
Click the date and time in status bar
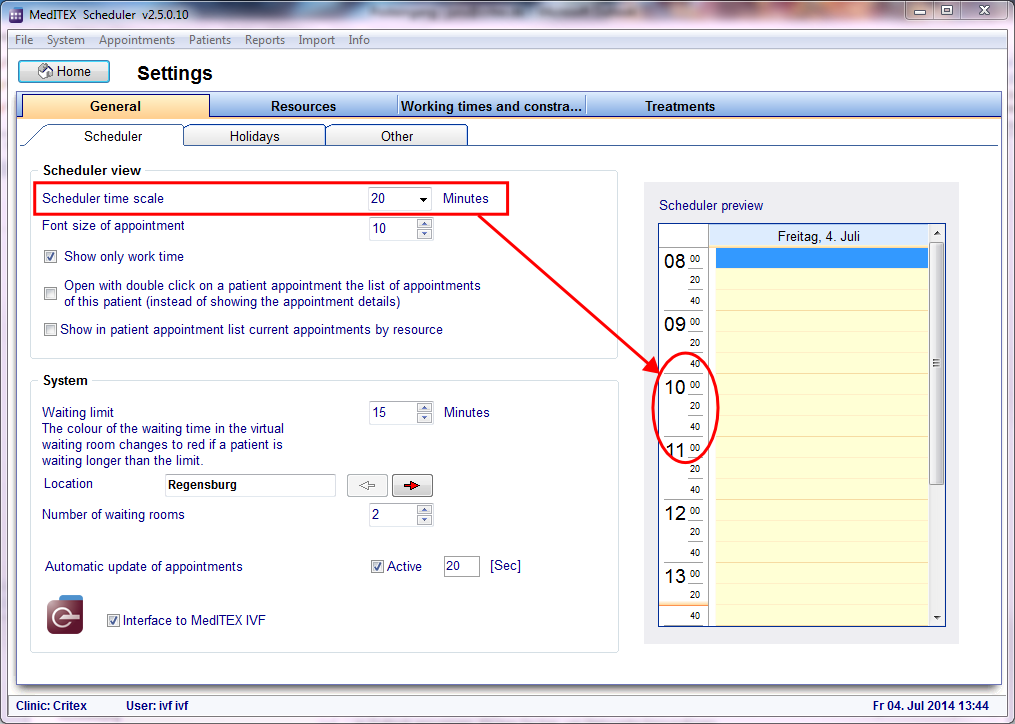point(931,706)
